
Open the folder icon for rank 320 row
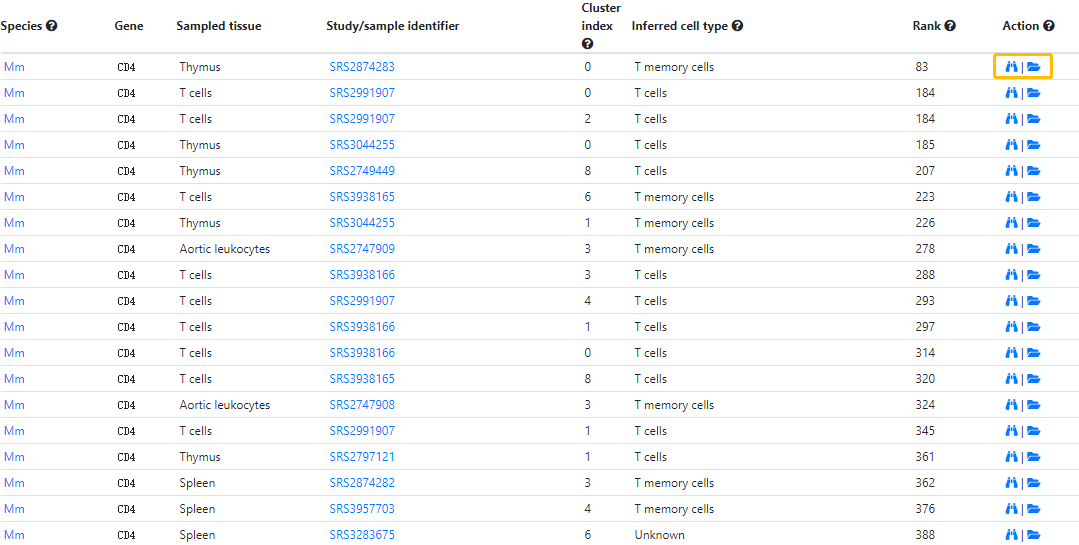[1034, 379]
